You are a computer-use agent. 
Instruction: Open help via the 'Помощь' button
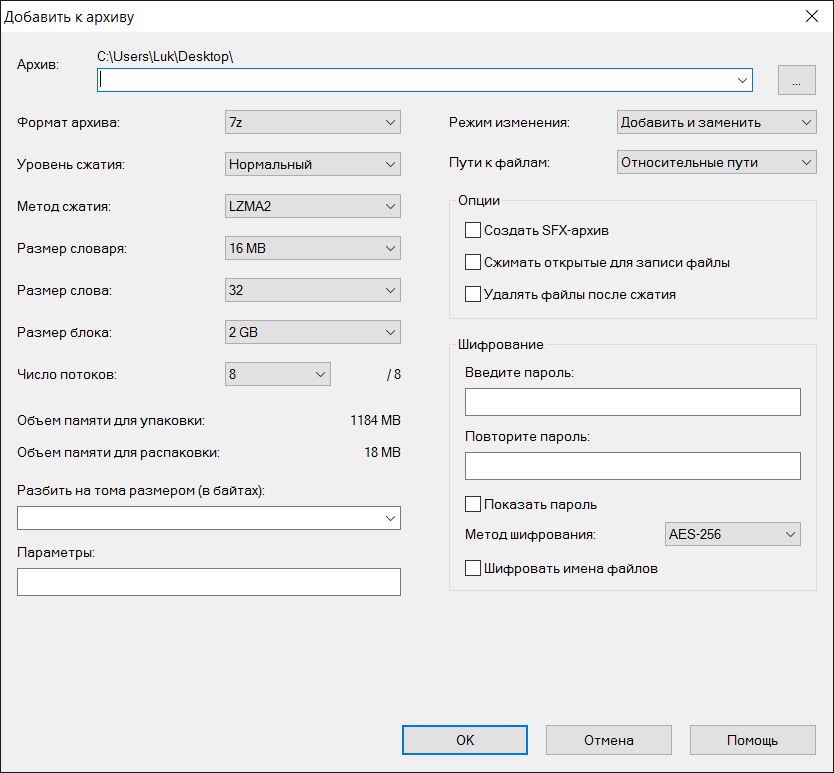click(753, 740)
